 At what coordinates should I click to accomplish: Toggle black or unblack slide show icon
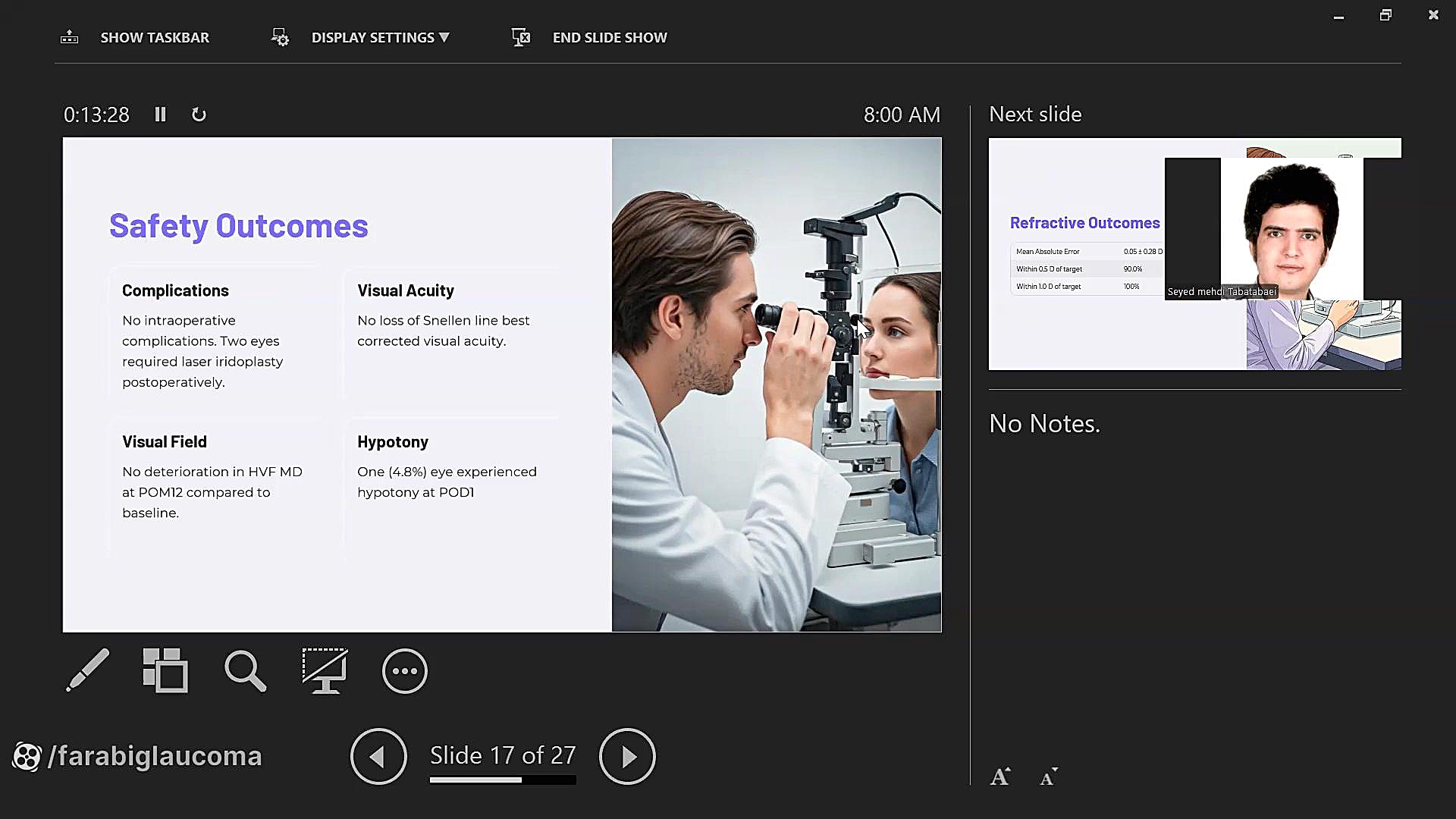325,670
